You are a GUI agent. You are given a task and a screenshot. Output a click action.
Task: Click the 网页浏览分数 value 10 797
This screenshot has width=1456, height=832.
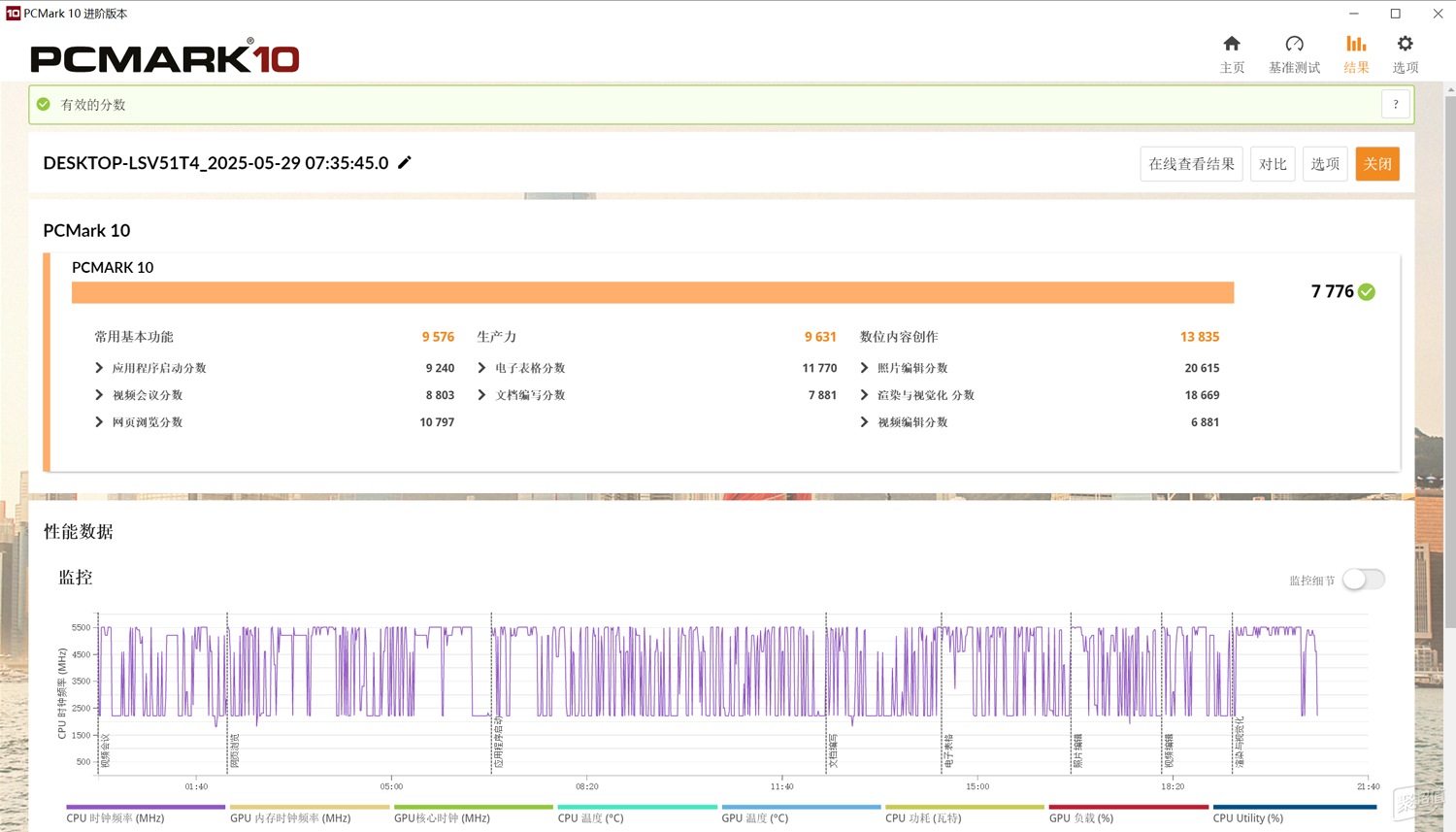(x=437, y=422)
